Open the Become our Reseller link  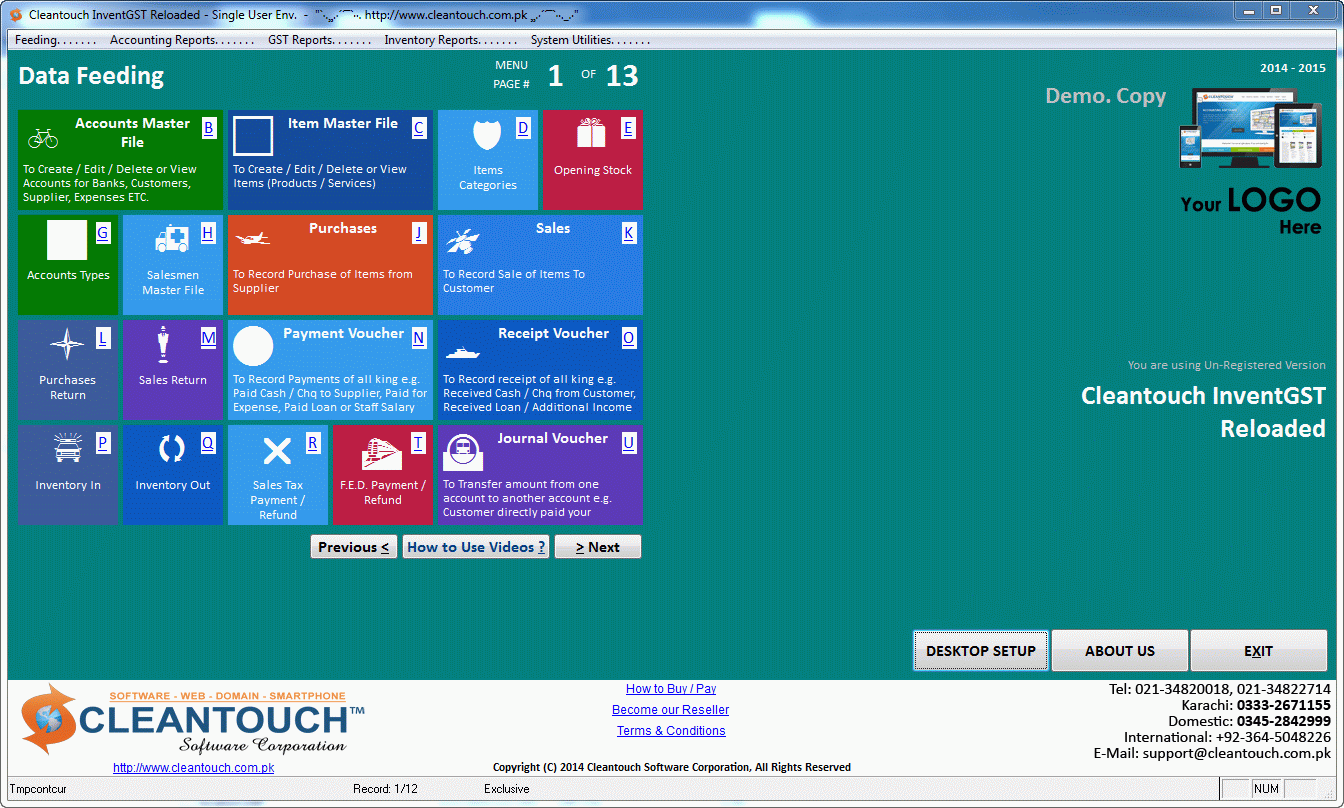click(671, 710)
